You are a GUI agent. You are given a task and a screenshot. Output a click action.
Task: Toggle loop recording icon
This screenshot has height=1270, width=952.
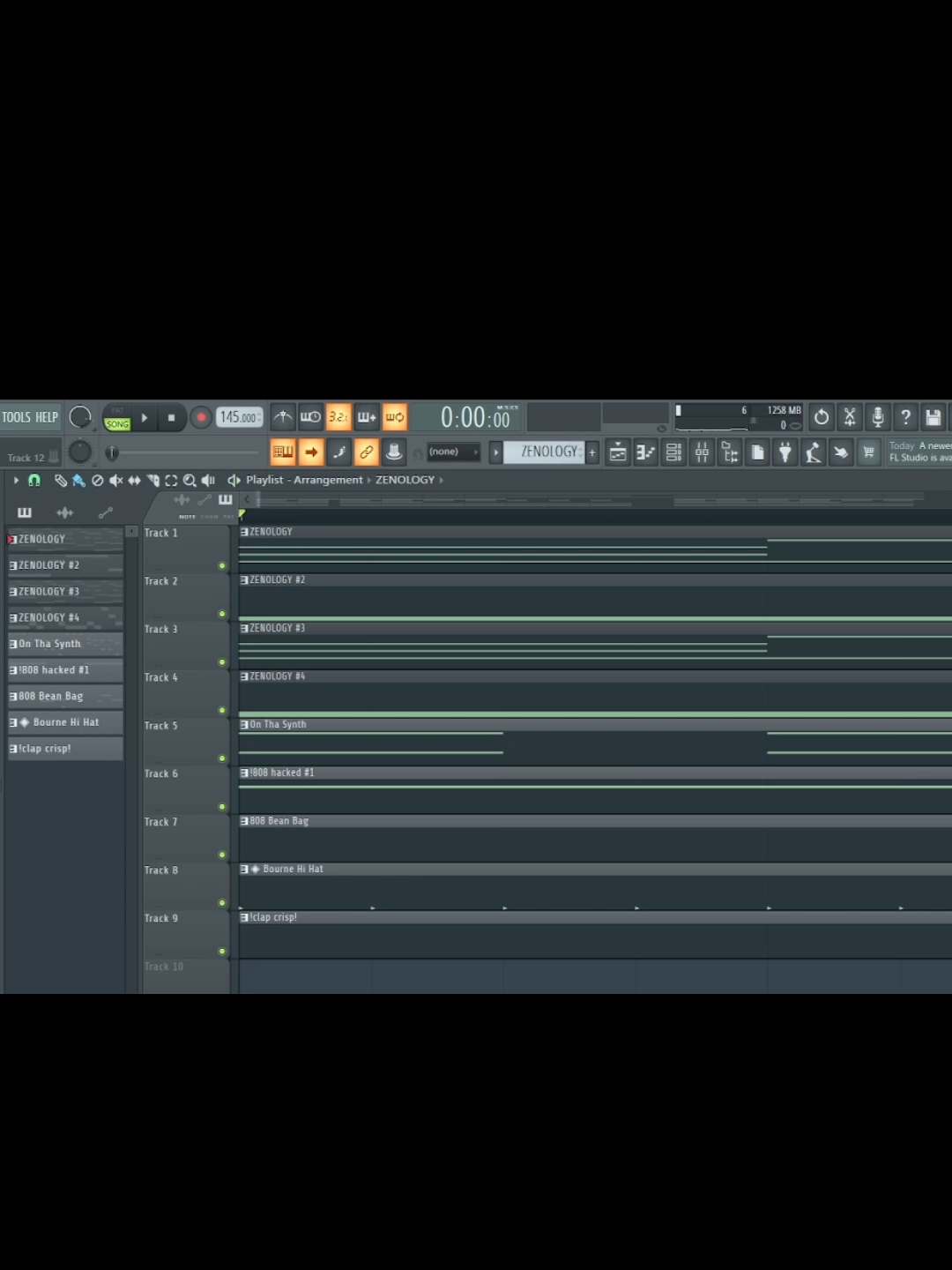click(395, 417)
